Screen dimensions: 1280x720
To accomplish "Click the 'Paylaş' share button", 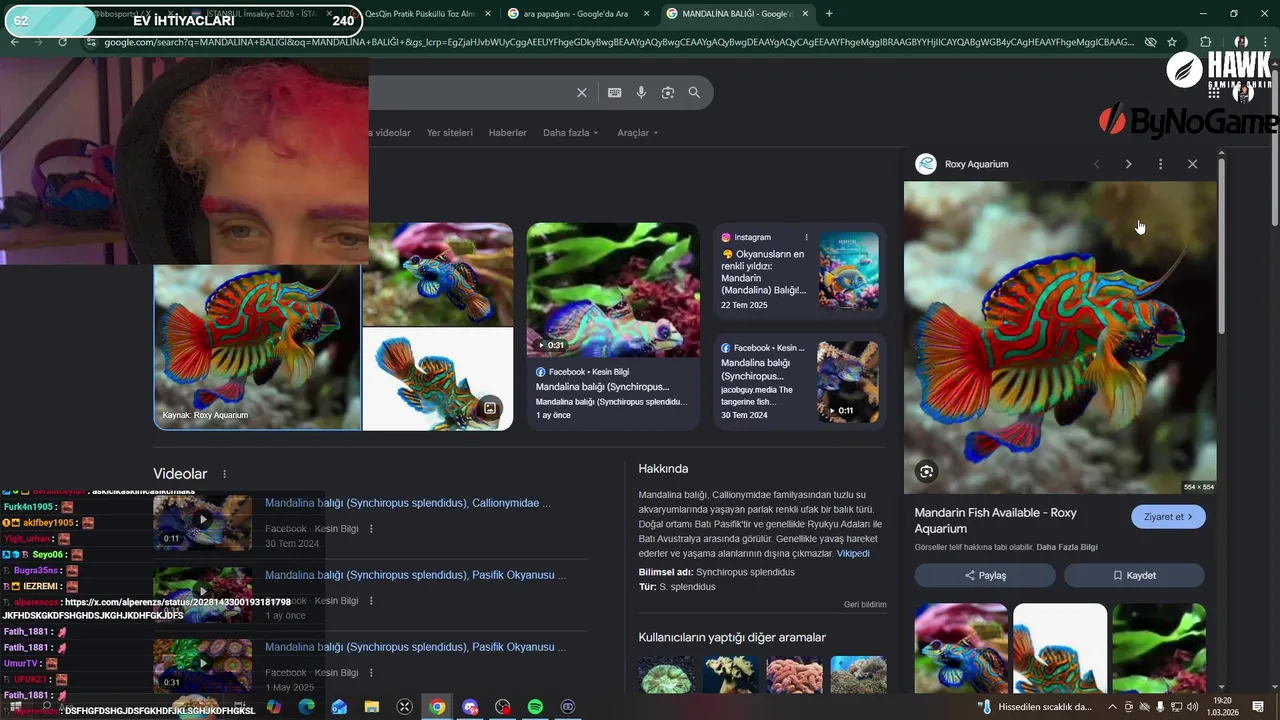I will click(985, 575).
